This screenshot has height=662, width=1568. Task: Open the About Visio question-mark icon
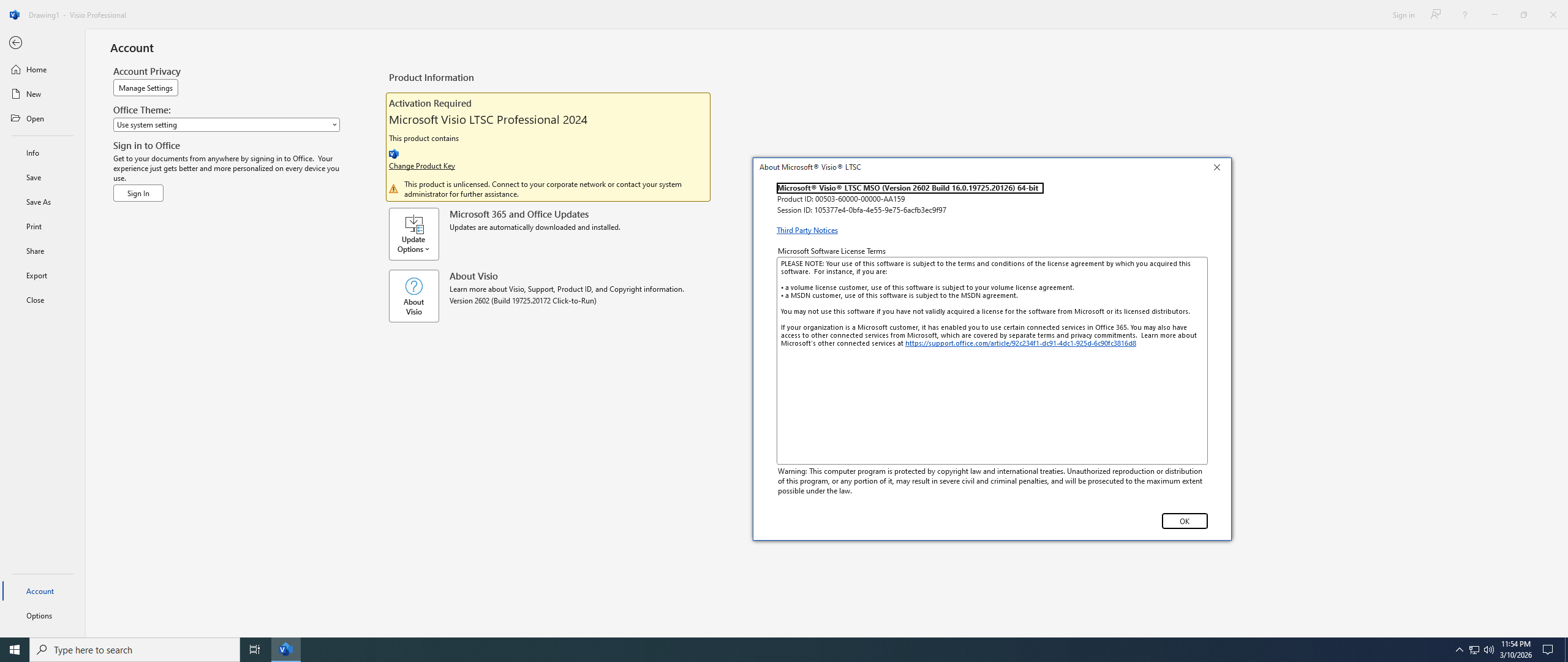point(413,286)
